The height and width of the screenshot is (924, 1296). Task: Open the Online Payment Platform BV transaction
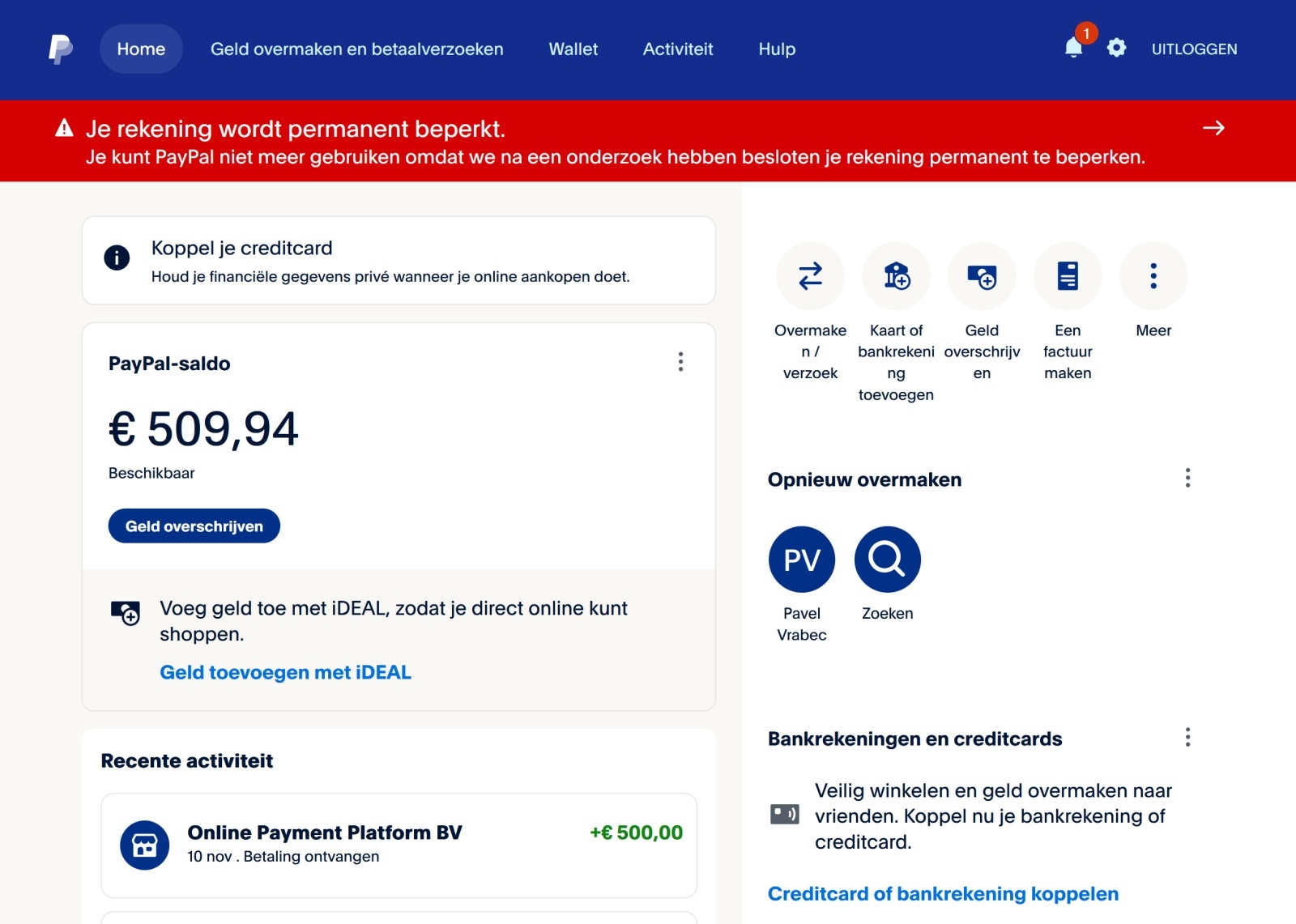397,843
